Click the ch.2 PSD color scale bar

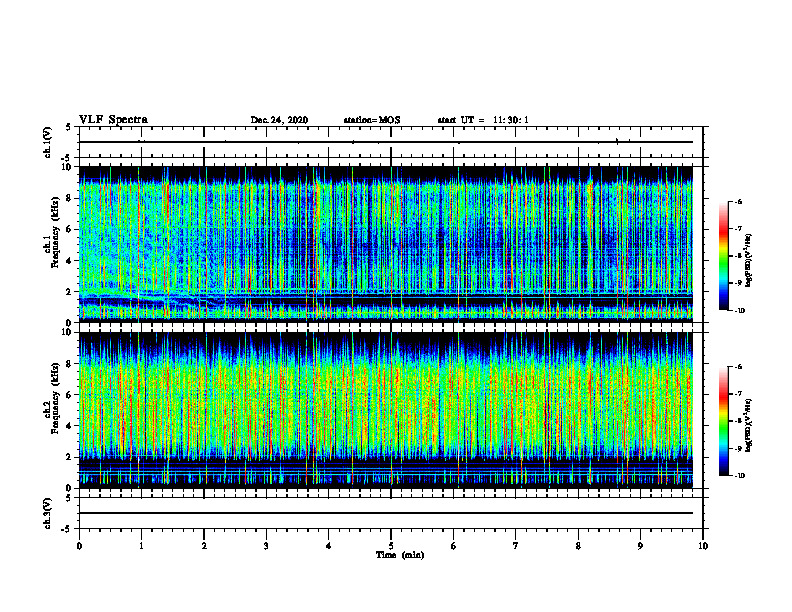(723, 421)
